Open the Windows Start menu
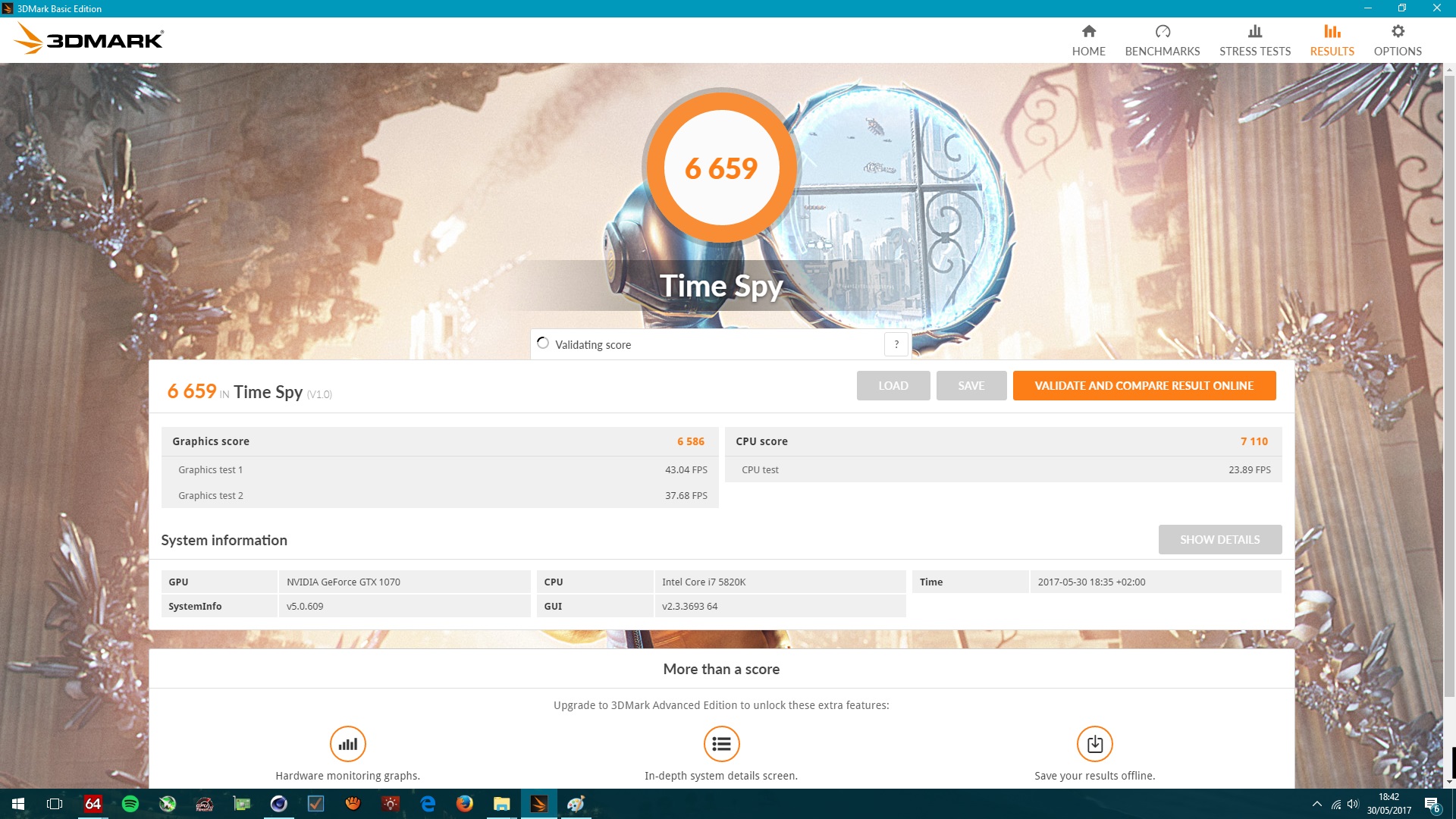1456x819 pixels. (x=18, y=804)
